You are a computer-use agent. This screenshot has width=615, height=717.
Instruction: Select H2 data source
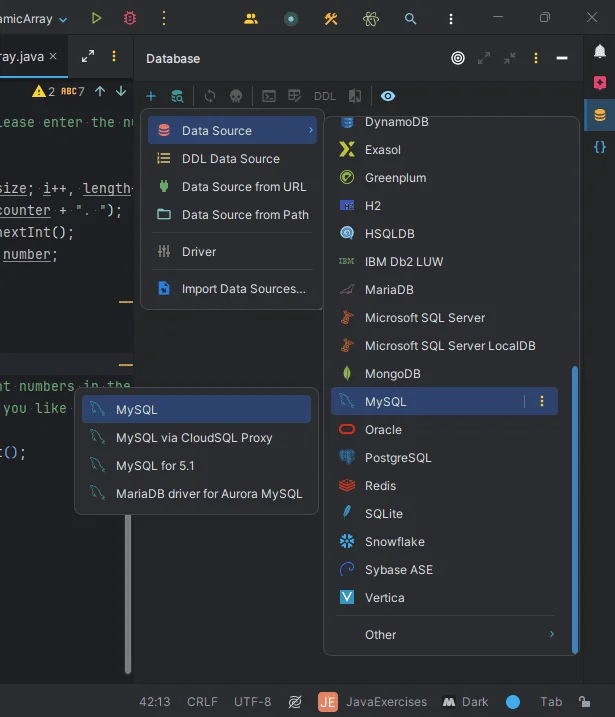444,205
